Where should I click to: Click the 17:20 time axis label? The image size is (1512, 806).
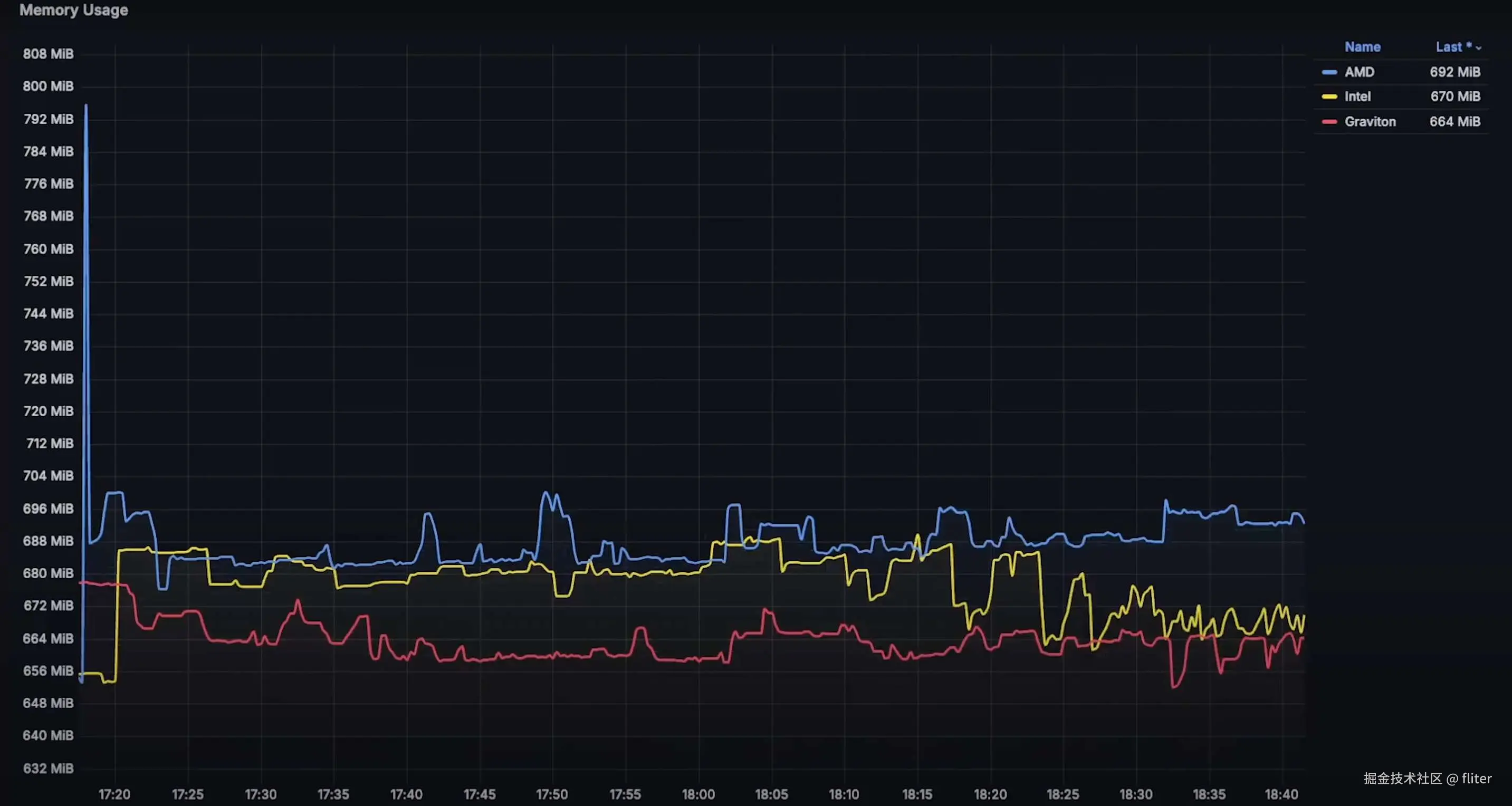click(114, 794)
